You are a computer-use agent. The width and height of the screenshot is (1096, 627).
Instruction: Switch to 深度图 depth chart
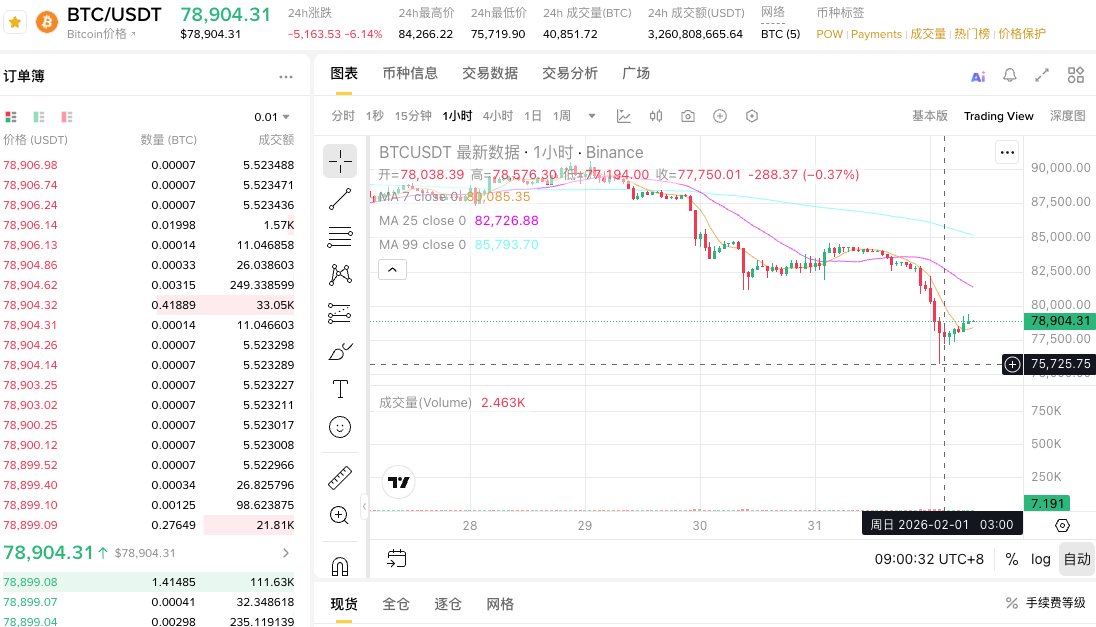(x=1067, y=116)
